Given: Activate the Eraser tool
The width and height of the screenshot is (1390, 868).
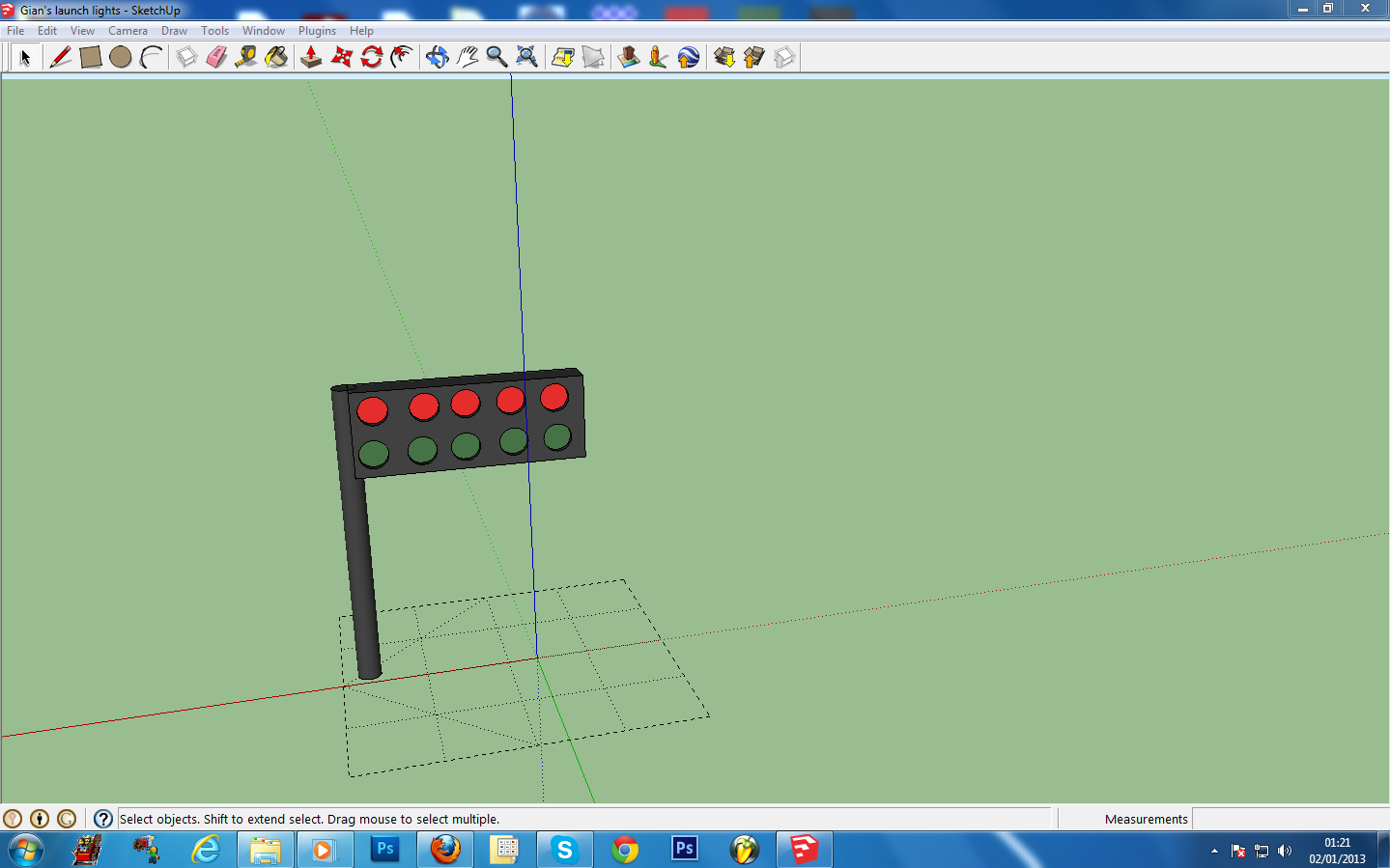Looking at the screenshot, I should (x=216, y=58).
